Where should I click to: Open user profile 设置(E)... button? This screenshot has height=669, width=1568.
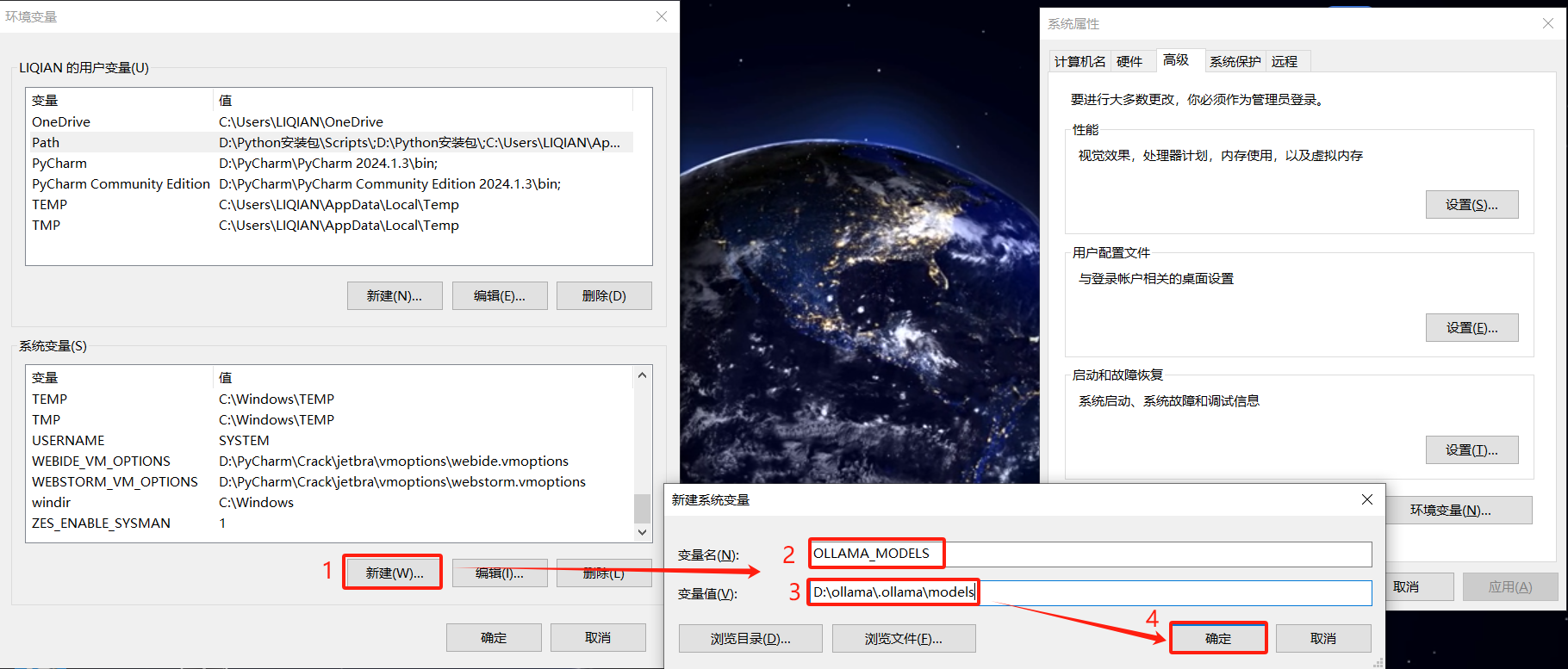tap(1472, 327)
